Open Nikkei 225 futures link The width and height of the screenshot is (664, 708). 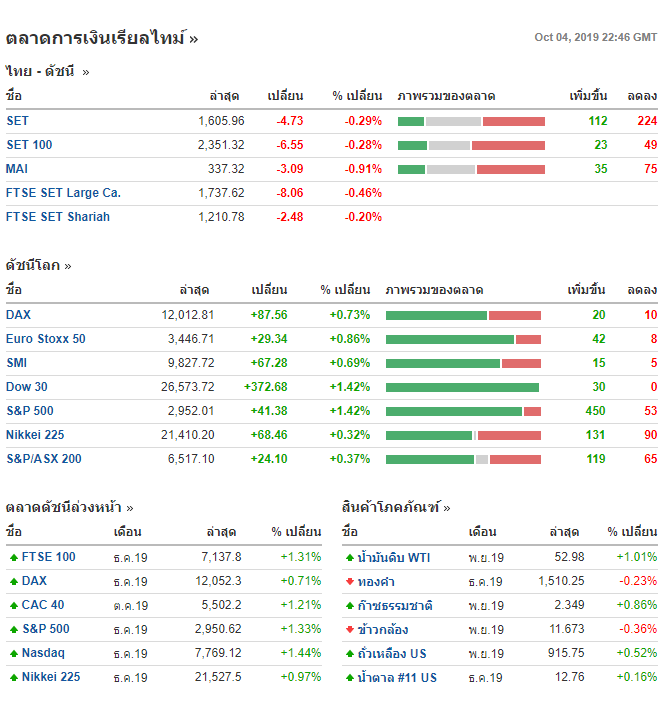(51, 677)
